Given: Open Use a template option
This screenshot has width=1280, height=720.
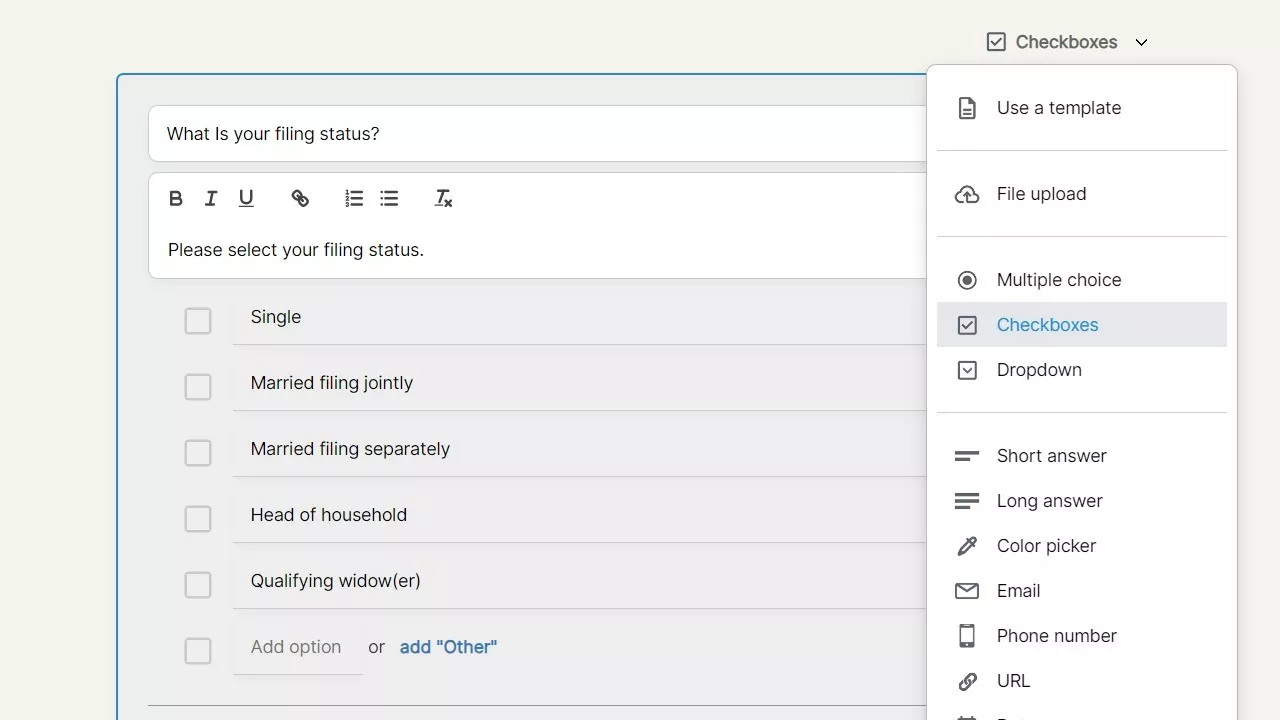Looking at the screenshot, I should [x=1058, y=108].
